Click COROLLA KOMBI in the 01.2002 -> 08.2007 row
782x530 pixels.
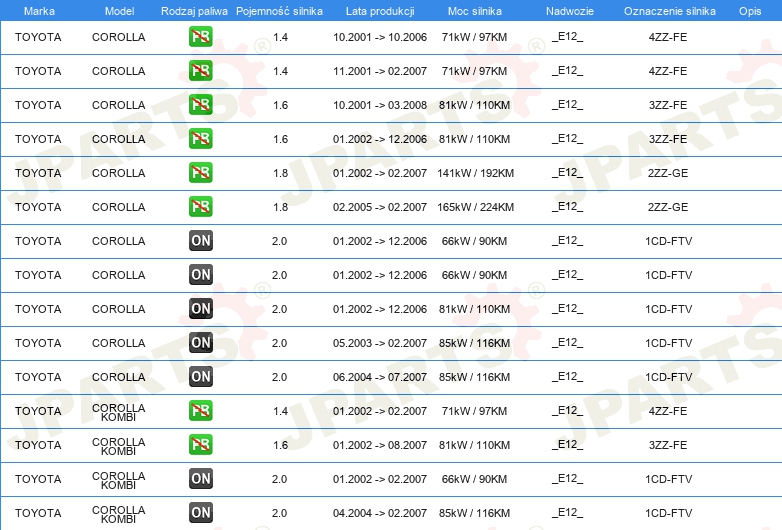119,446
